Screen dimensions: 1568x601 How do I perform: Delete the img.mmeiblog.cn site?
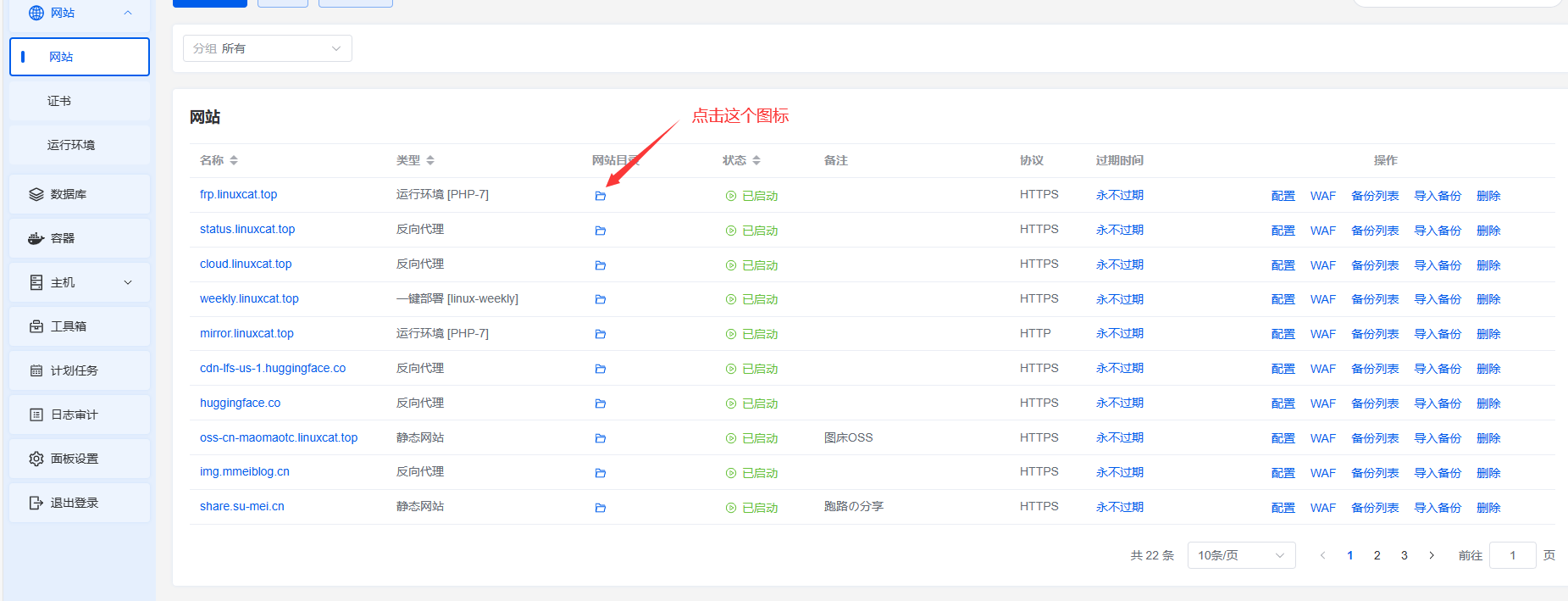click(1488, 473)
